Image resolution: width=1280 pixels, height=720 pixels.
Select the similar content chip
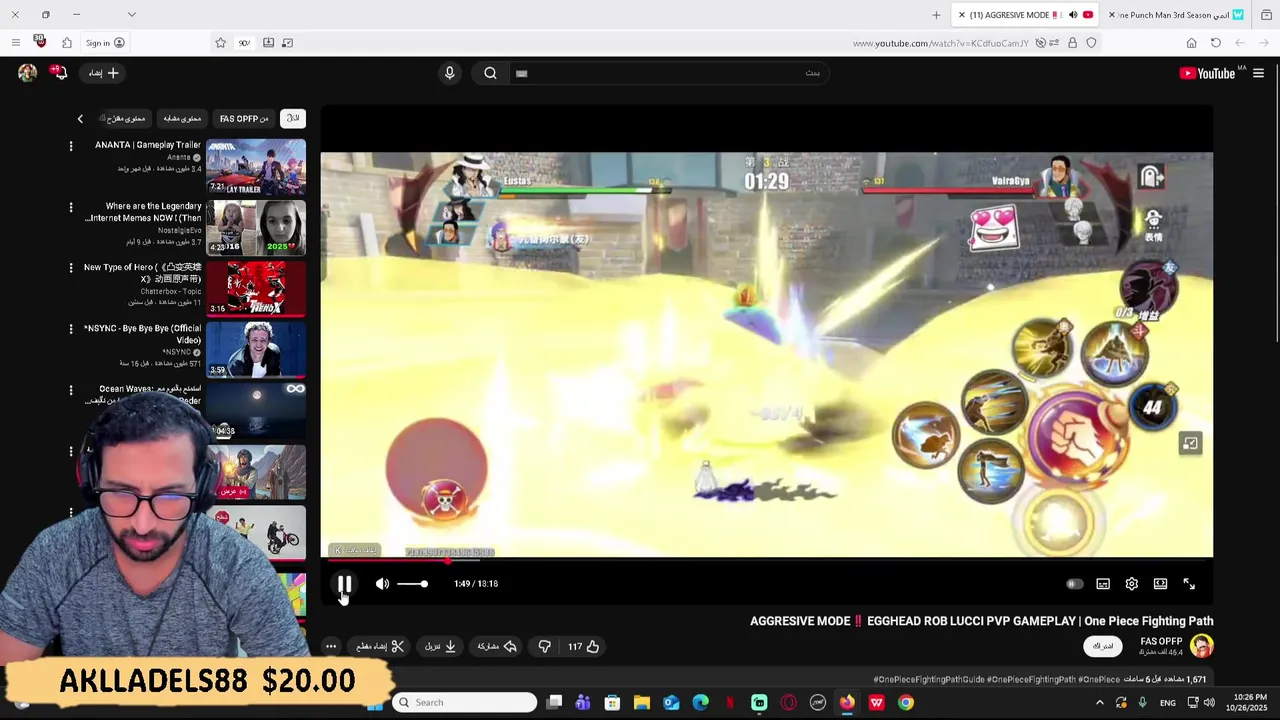182,118
